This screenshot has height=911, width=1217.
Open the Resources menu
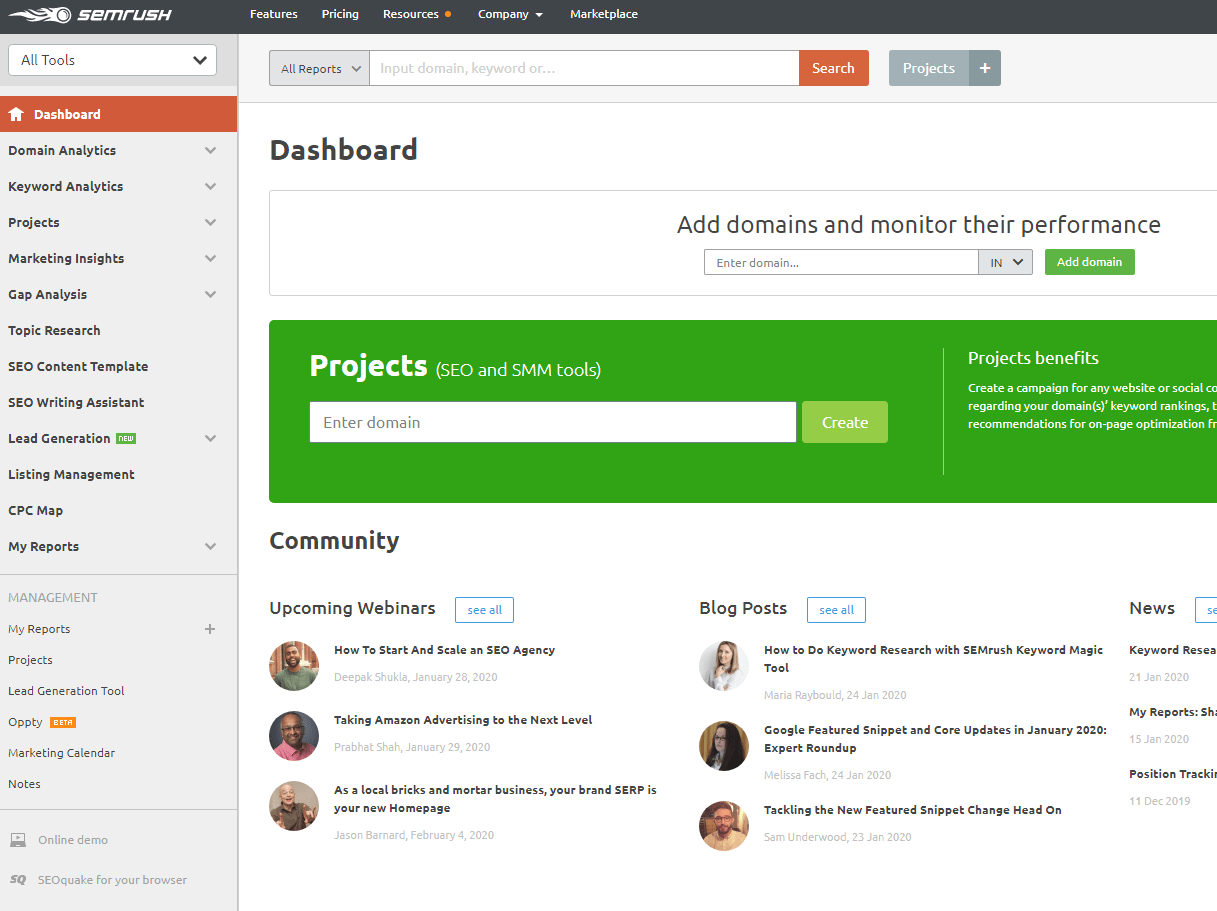411,14
